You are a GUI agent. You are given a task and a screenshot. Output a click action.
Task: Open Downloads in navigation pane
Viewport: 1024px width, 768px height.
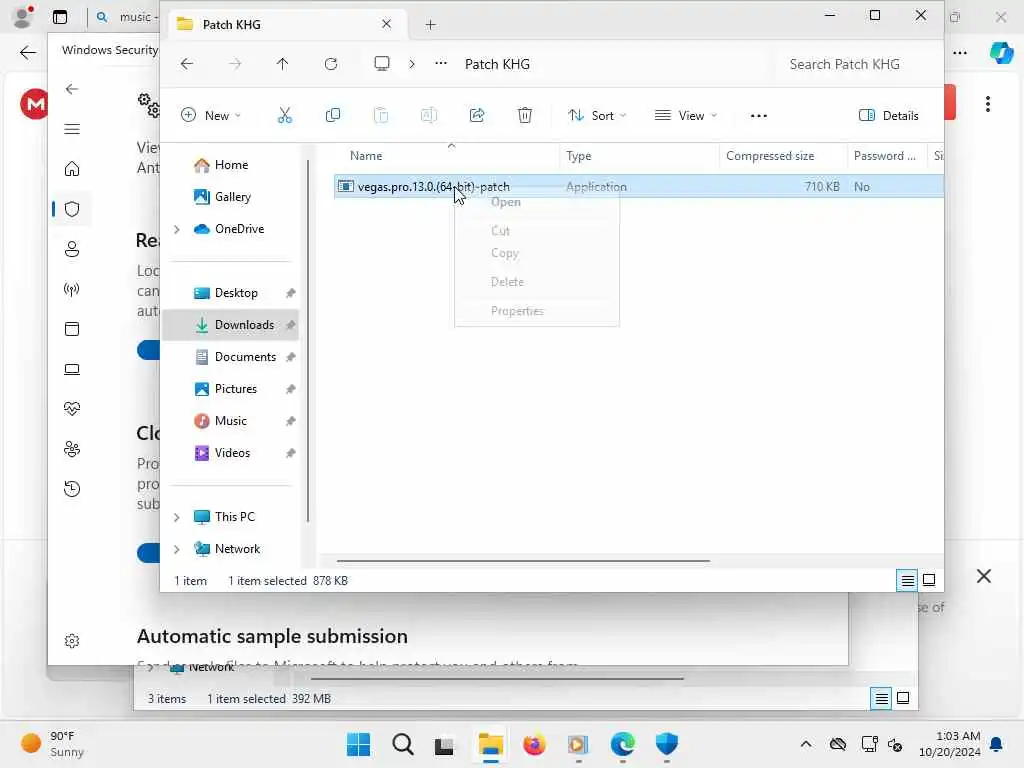231,325
